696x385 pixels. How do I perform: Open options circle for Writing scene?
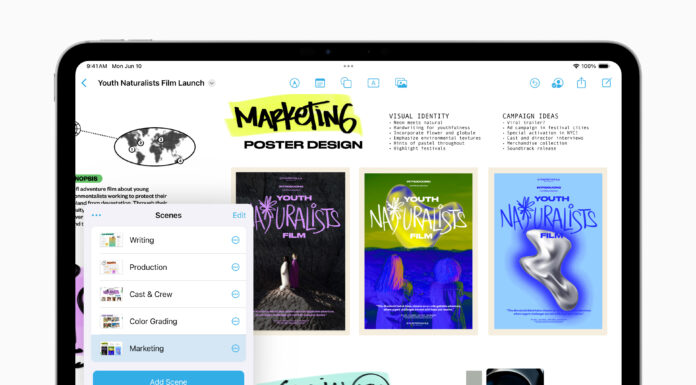pos(236,240)
